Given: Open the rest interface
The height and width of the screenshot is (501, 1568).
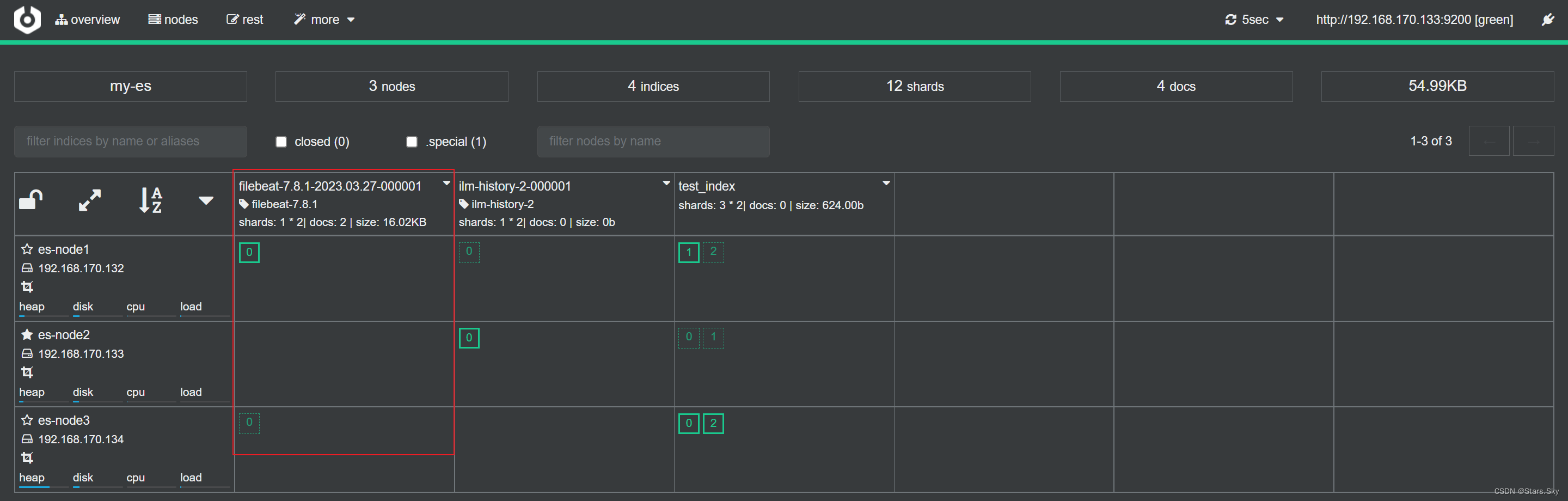Looking at the screenshot, I should click(246, 19).
